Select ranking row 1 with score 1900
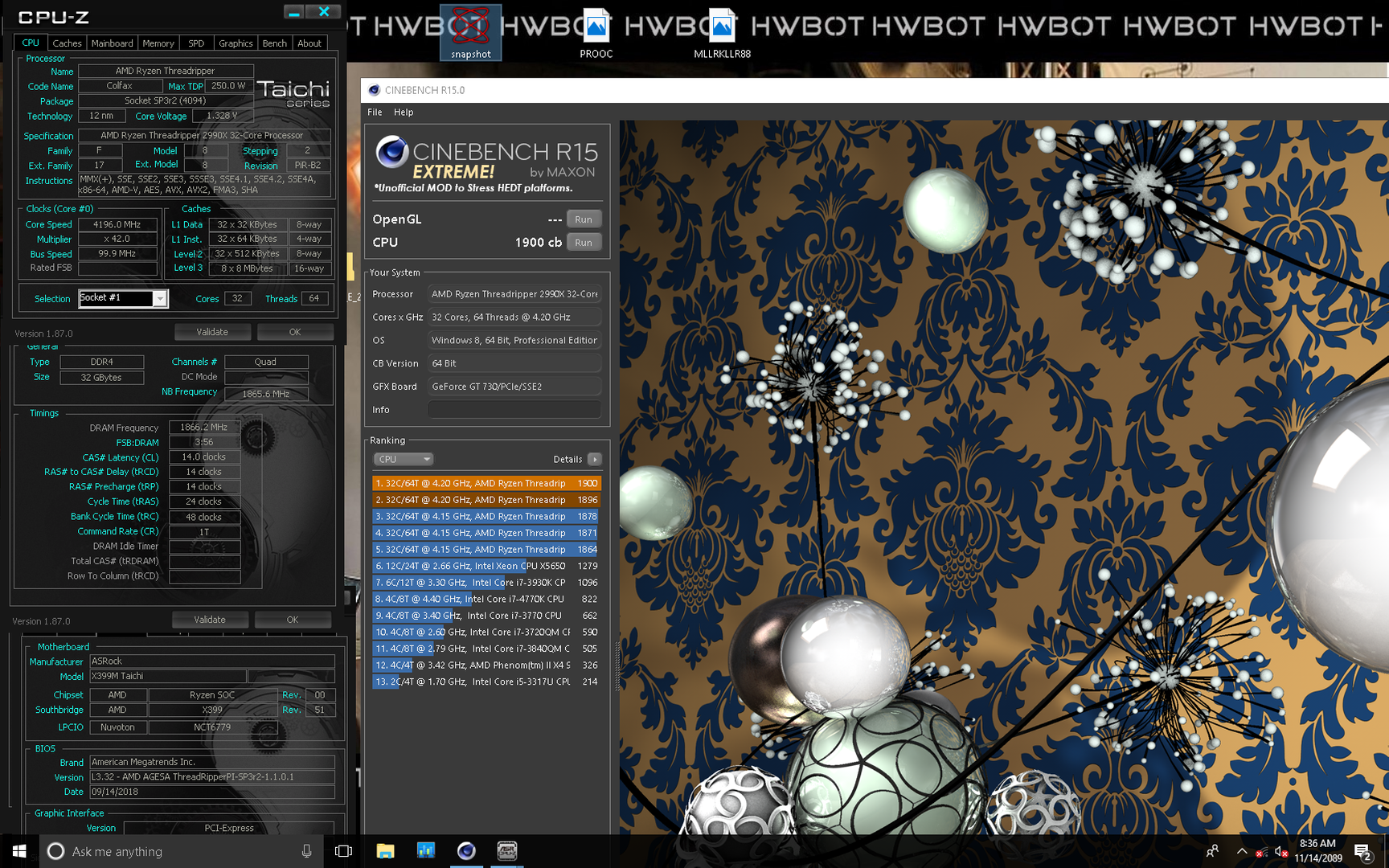Screen dimensions: 1389x868 [487, 483]
